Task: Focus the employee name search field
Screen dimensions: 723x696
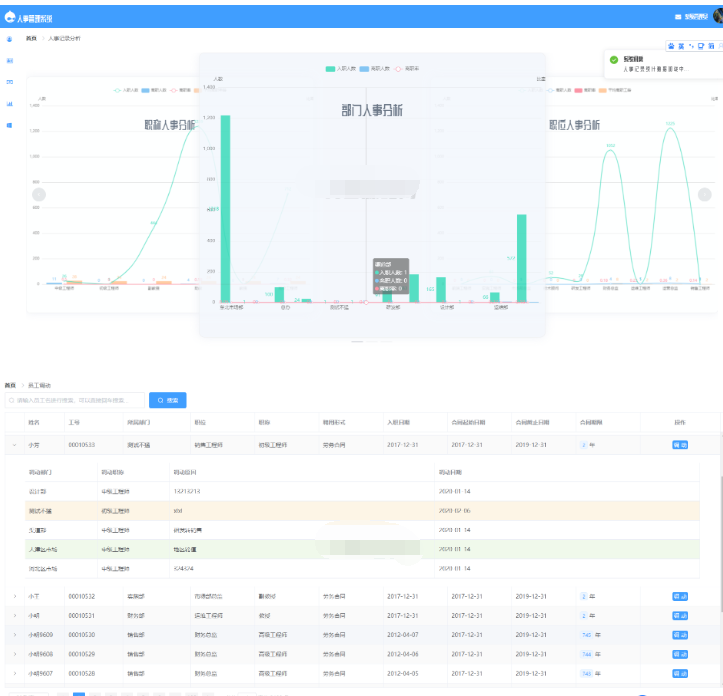Action: (x=75, y=400)
